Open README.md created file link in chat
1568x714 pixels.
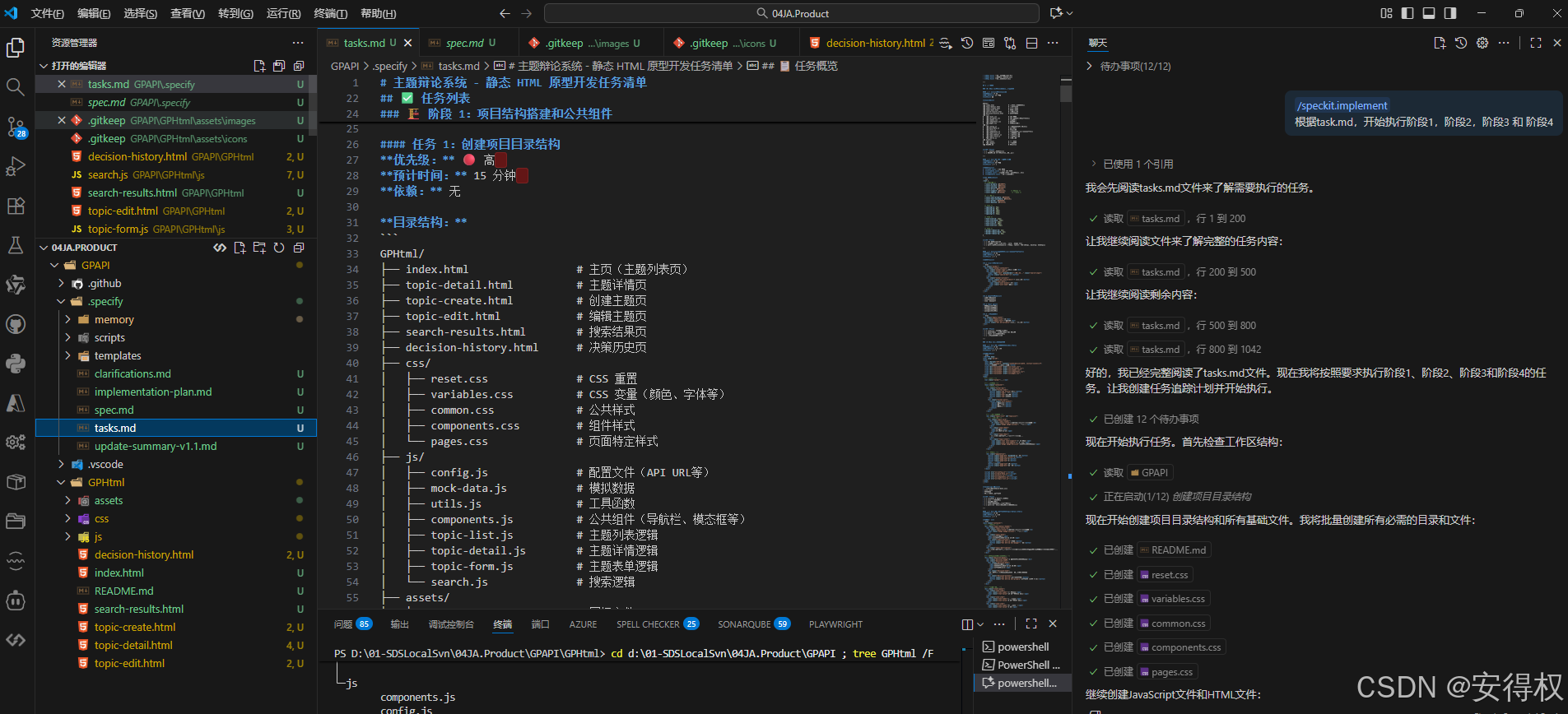click(x=1173, y=550)
